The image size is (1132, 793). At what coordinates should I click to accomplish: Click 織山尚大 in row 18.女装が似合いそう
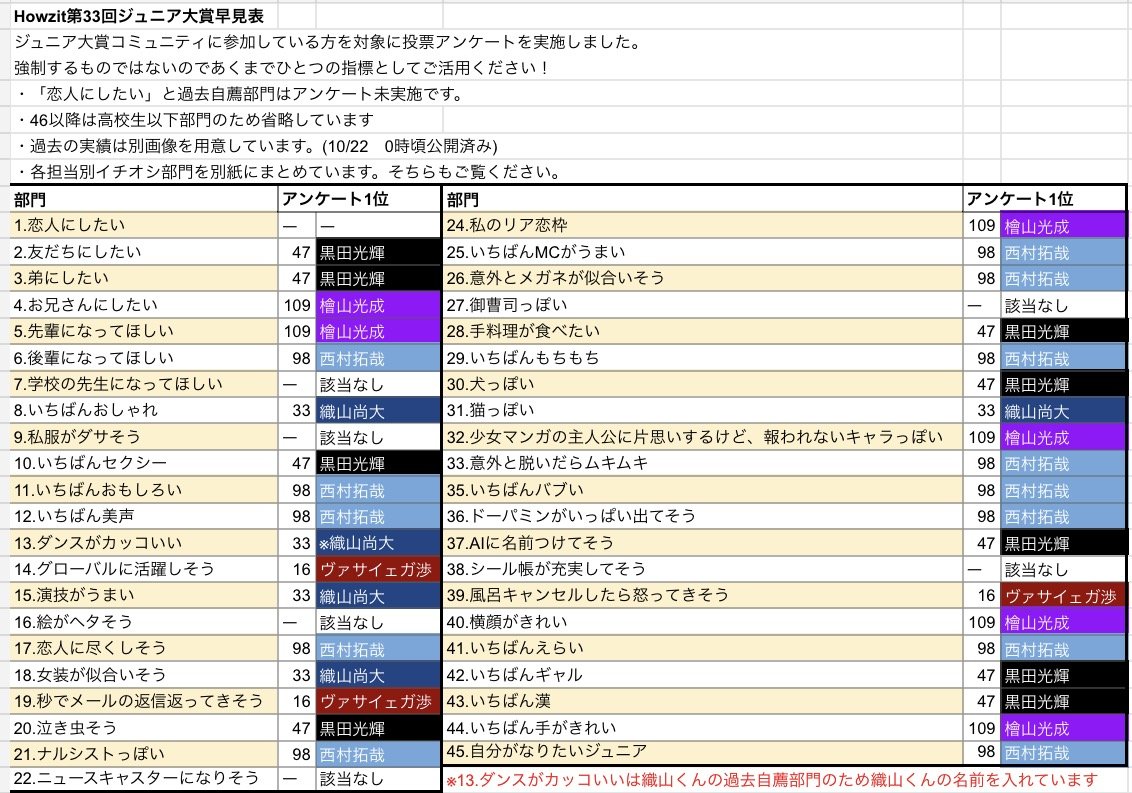(x=378, y=675)
